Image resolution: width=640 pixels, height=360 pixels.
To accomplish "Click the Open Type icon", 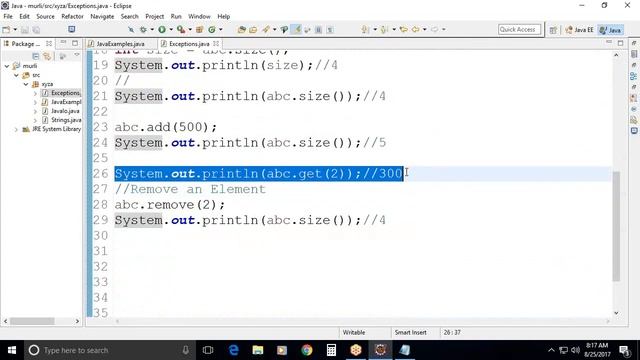I will click(241, 29).
